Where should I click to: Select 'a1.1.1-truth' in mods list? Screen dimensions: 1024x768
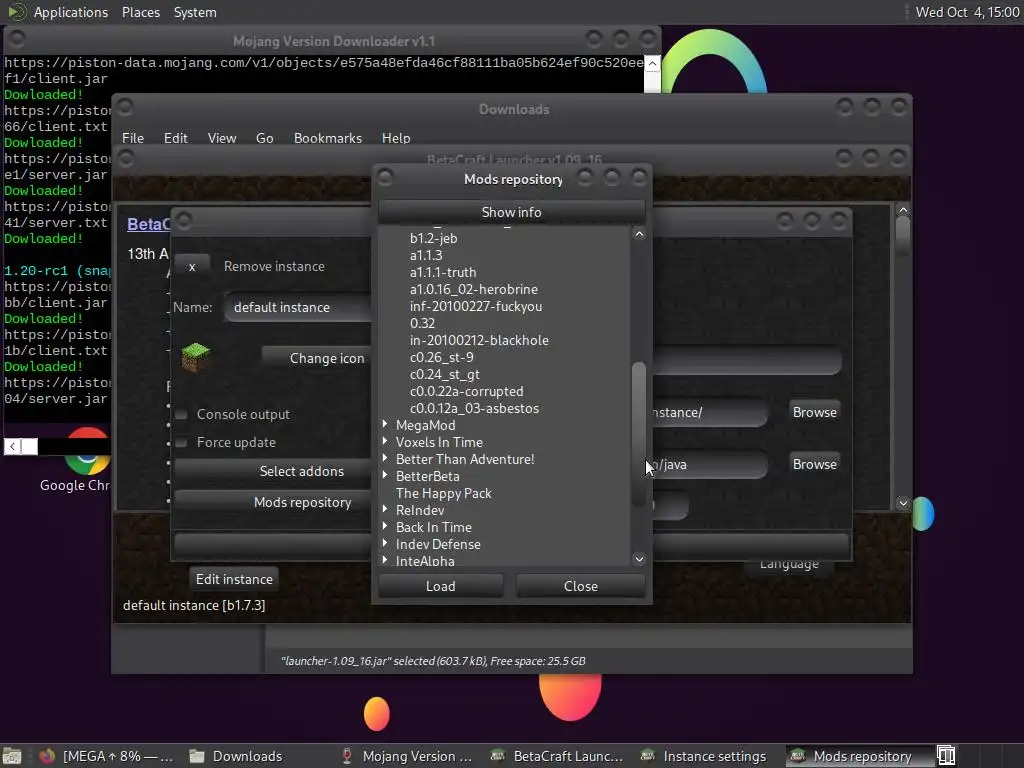pyautogui.click(x=443, y=272)
